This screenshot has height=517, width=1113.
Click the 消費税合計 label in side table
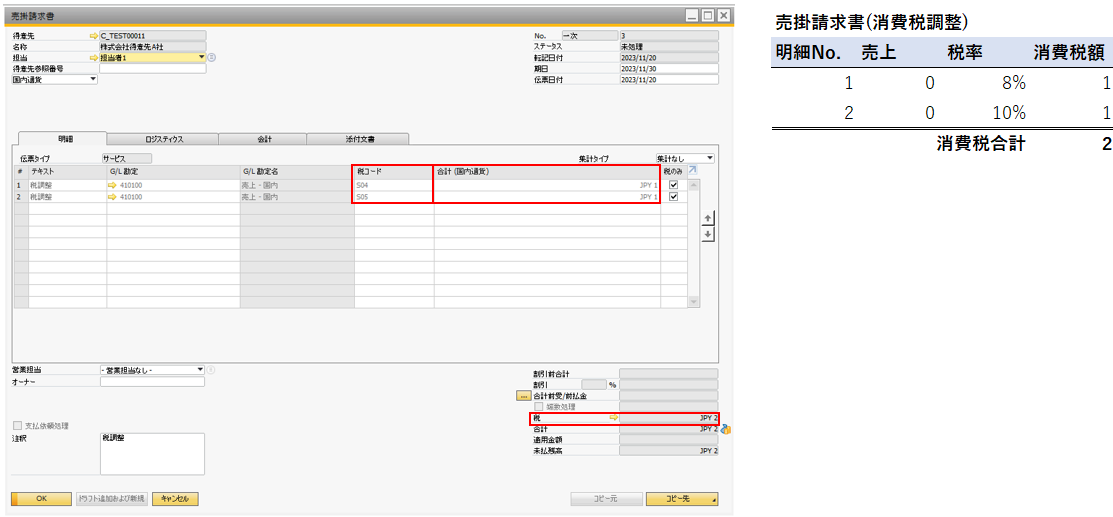tap(980, 143)
